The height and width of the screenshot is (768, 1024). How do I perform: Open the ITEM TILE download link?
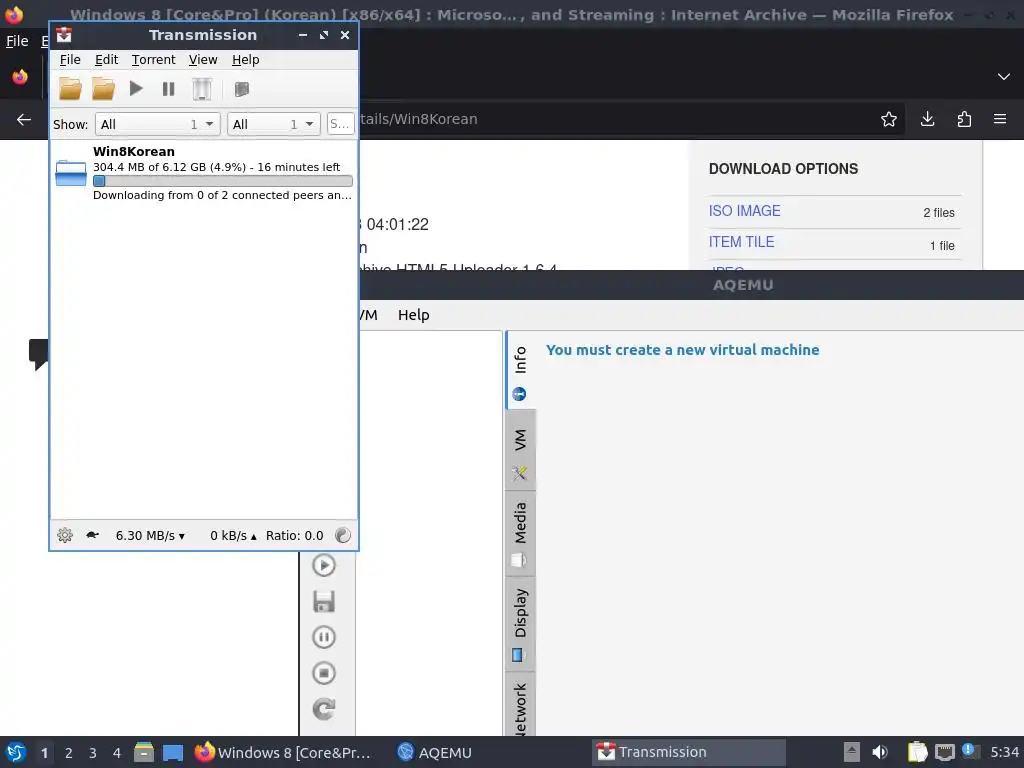(741, 242)
